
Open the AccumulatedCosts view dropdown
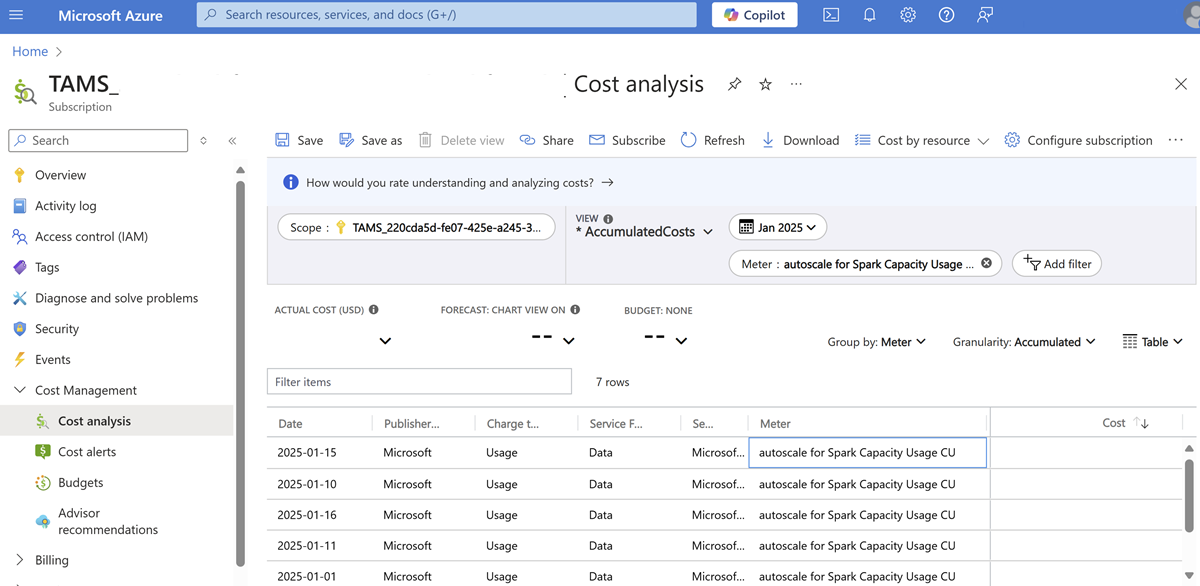coord(645,232)
